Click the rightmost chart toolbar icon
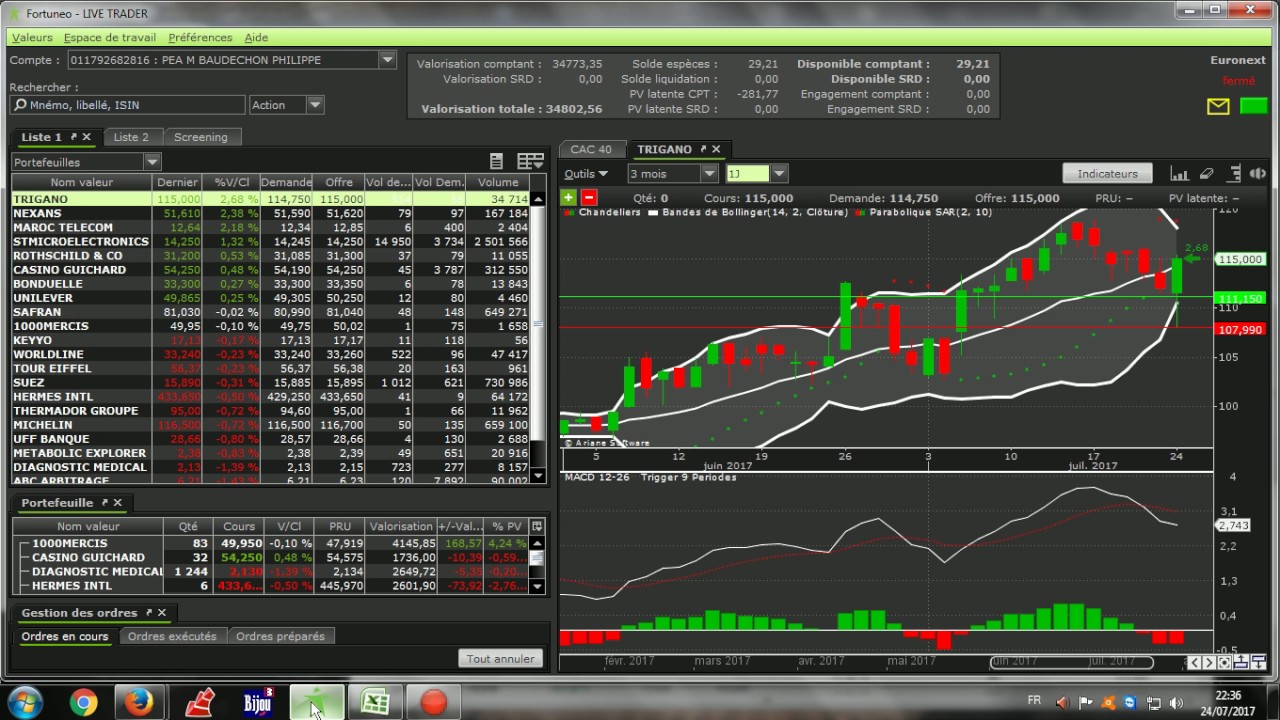This screenshot has height=720, width=1280. point(1258,173)
